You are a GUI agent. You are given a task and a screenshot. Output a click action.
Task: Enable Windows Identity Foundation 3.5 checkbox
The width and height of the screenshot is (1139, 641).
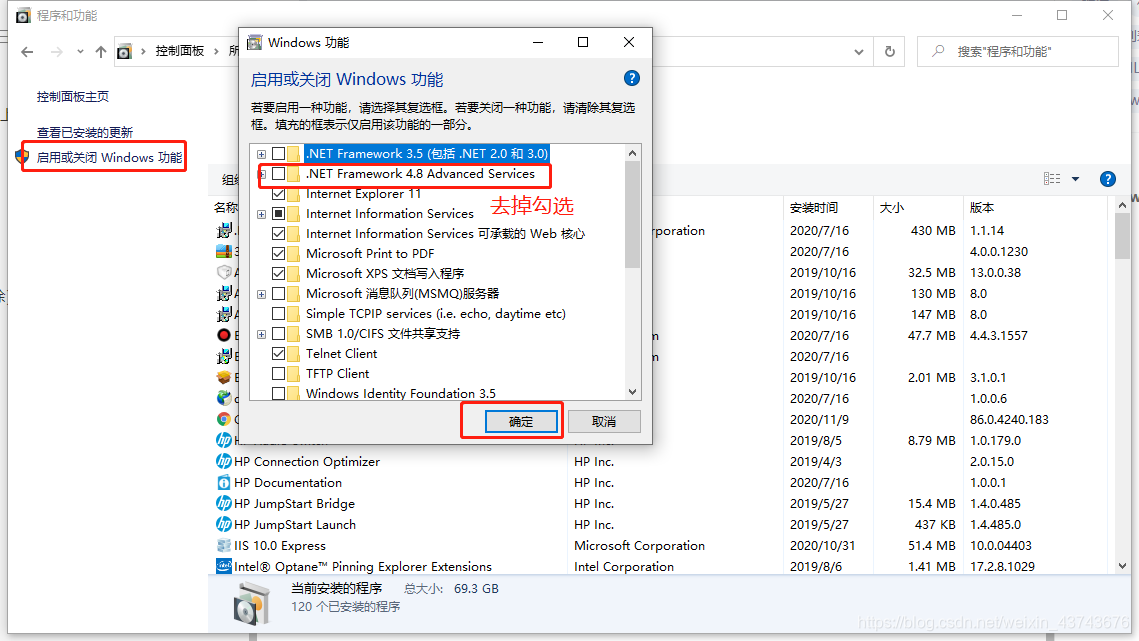click(x=278, y=393)
